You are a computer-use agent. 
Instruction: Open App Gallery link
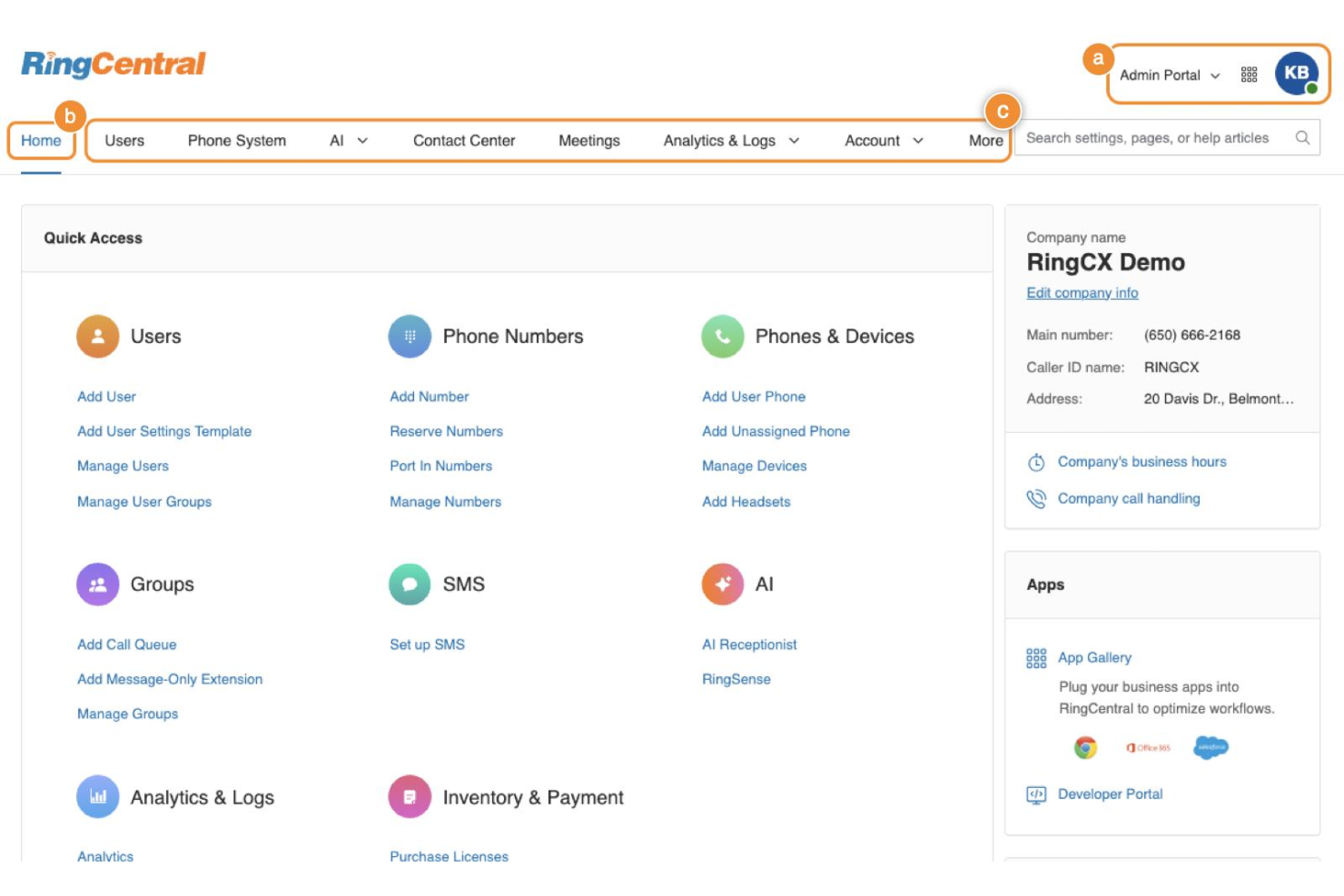tap(1094, 658)
